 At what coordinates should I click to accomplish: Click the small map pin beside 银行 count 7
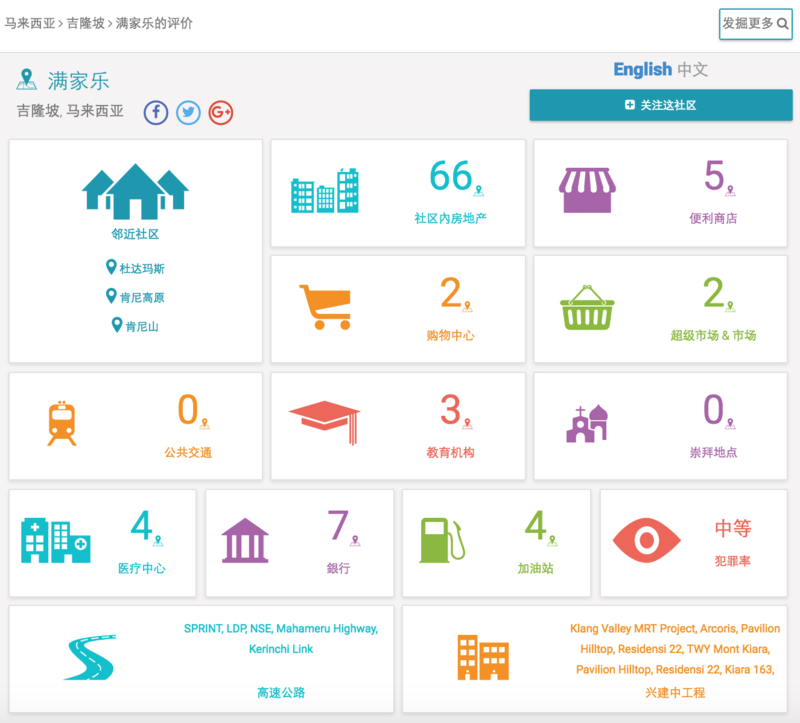tap(356, 541)
